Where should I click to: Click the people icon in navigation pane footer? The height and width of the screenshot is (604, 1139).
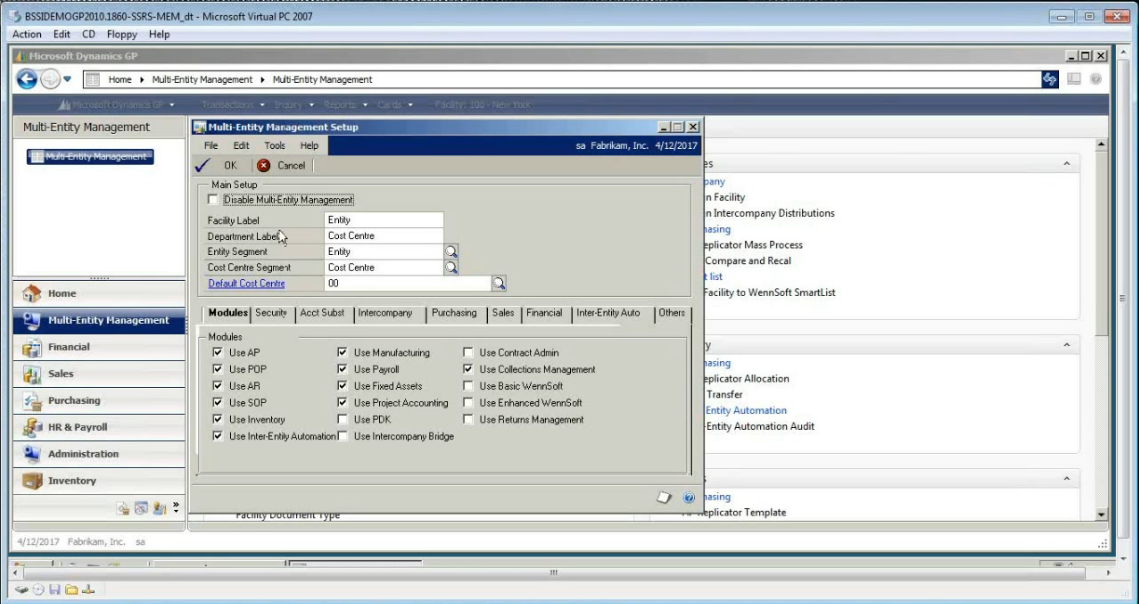tap(160, 508)
